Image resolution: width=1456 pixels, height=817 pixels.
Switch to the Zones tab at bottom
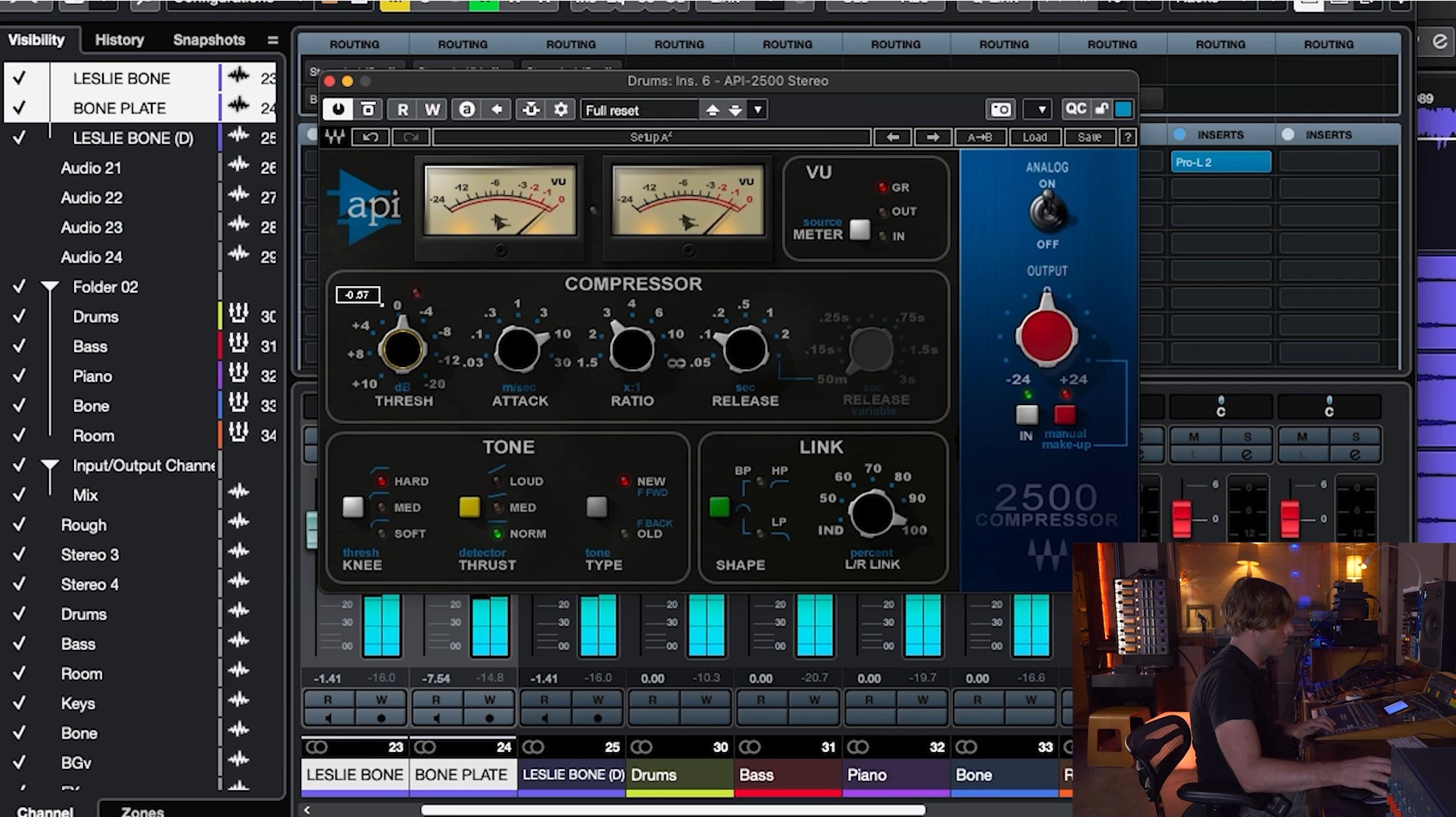pyautogui.click(x=143, y=810)
